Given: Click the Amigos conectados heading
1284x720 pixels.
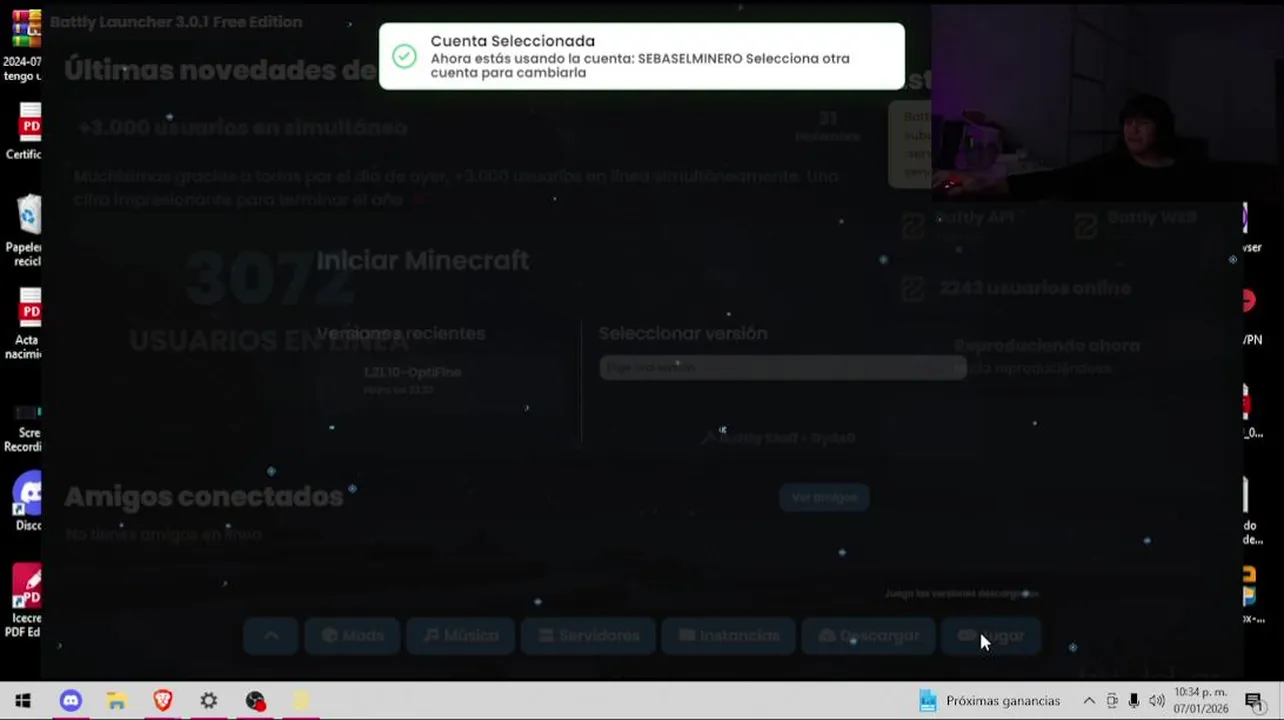Looking at the screenshot, I should tap(204, 497).
